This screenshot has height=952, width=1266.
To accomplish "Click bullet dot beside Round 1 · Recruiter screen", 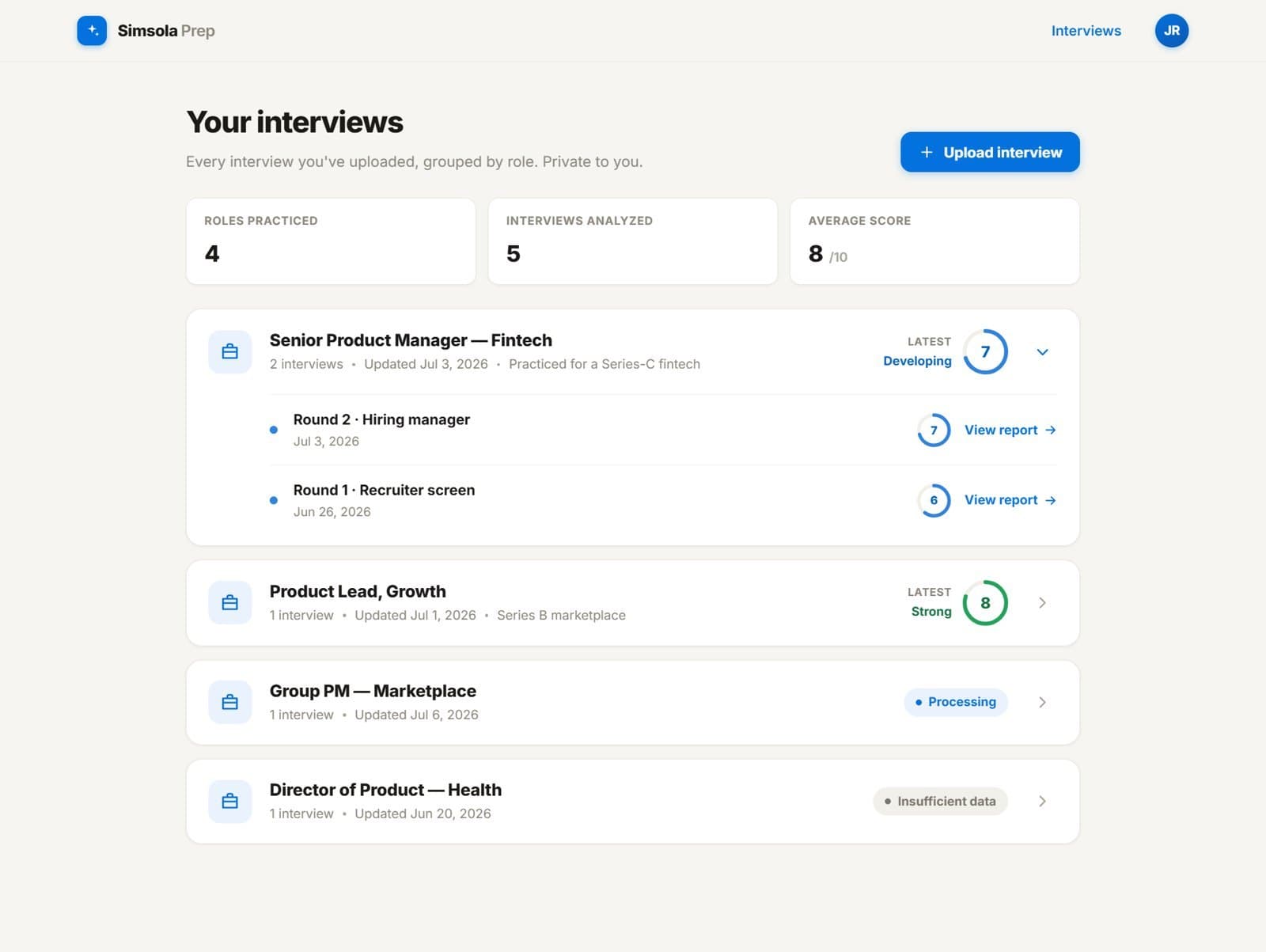I will coord(274,500).
